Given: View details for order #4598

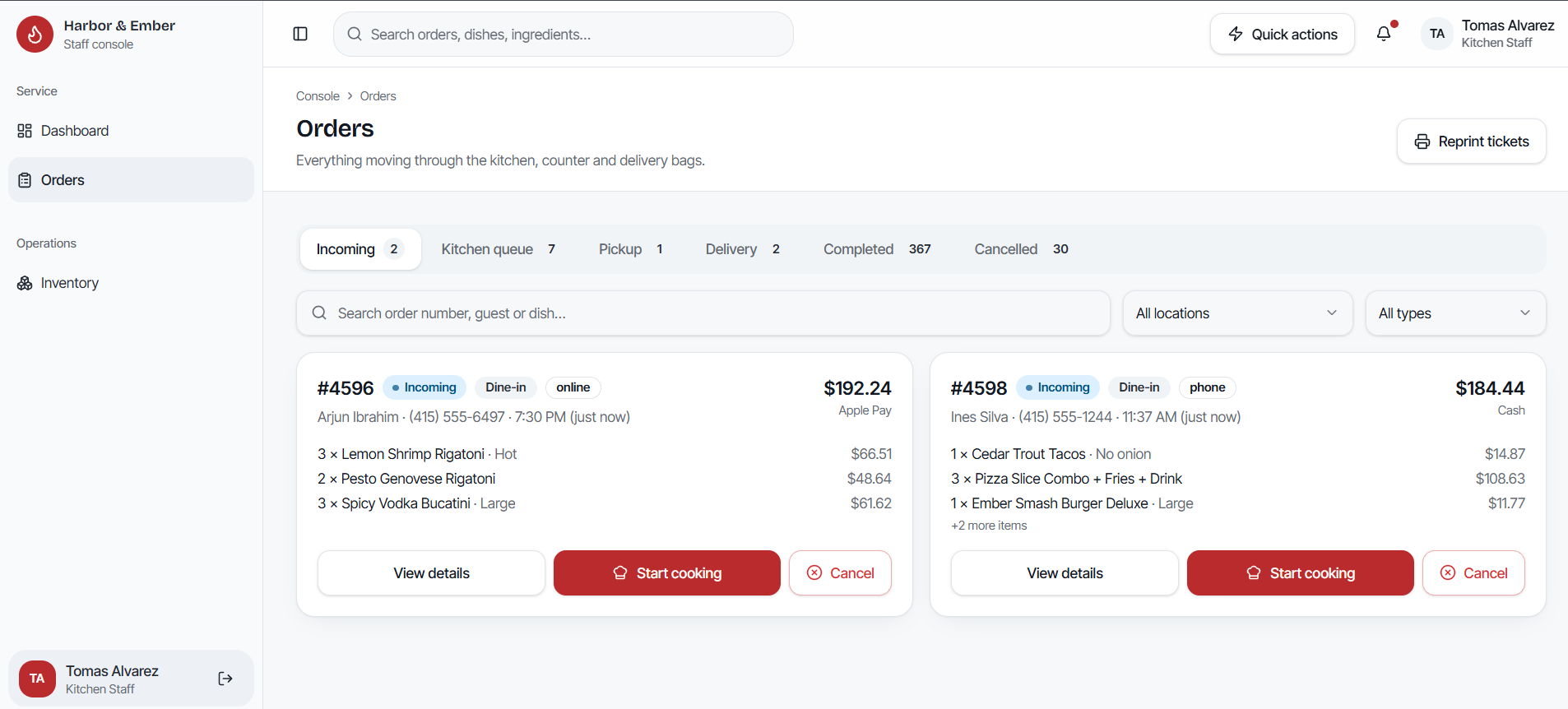Looking at the screenshot, I should click(1065, 573).
